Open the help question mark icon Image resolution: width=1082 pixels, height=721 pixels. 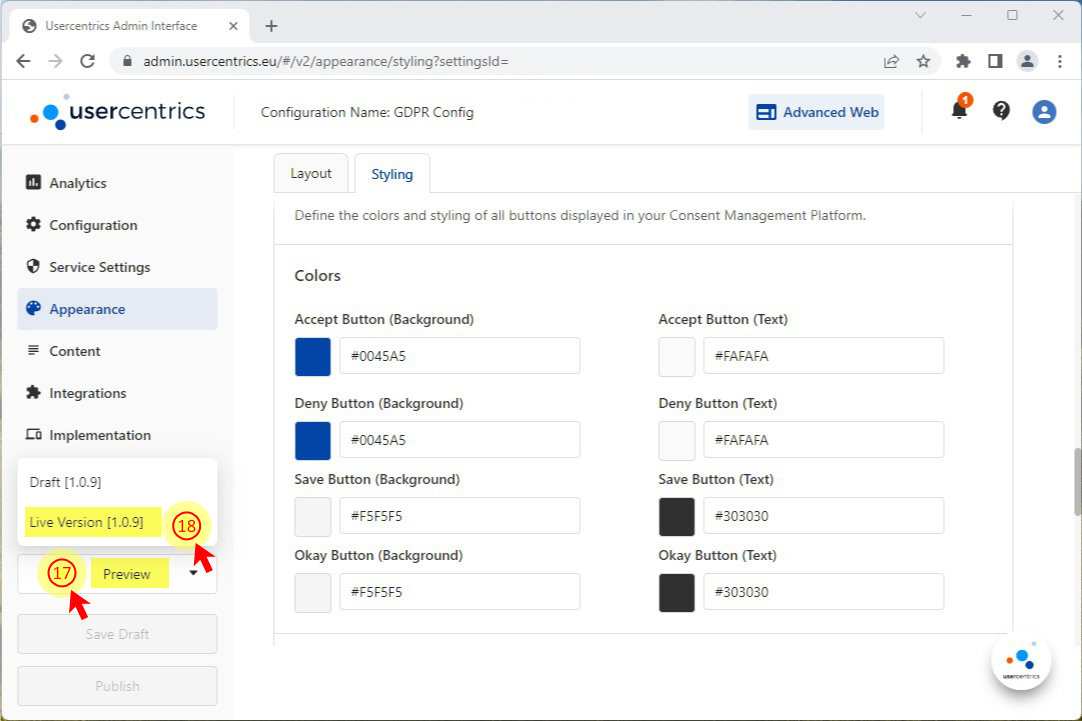coord(1001,111)
